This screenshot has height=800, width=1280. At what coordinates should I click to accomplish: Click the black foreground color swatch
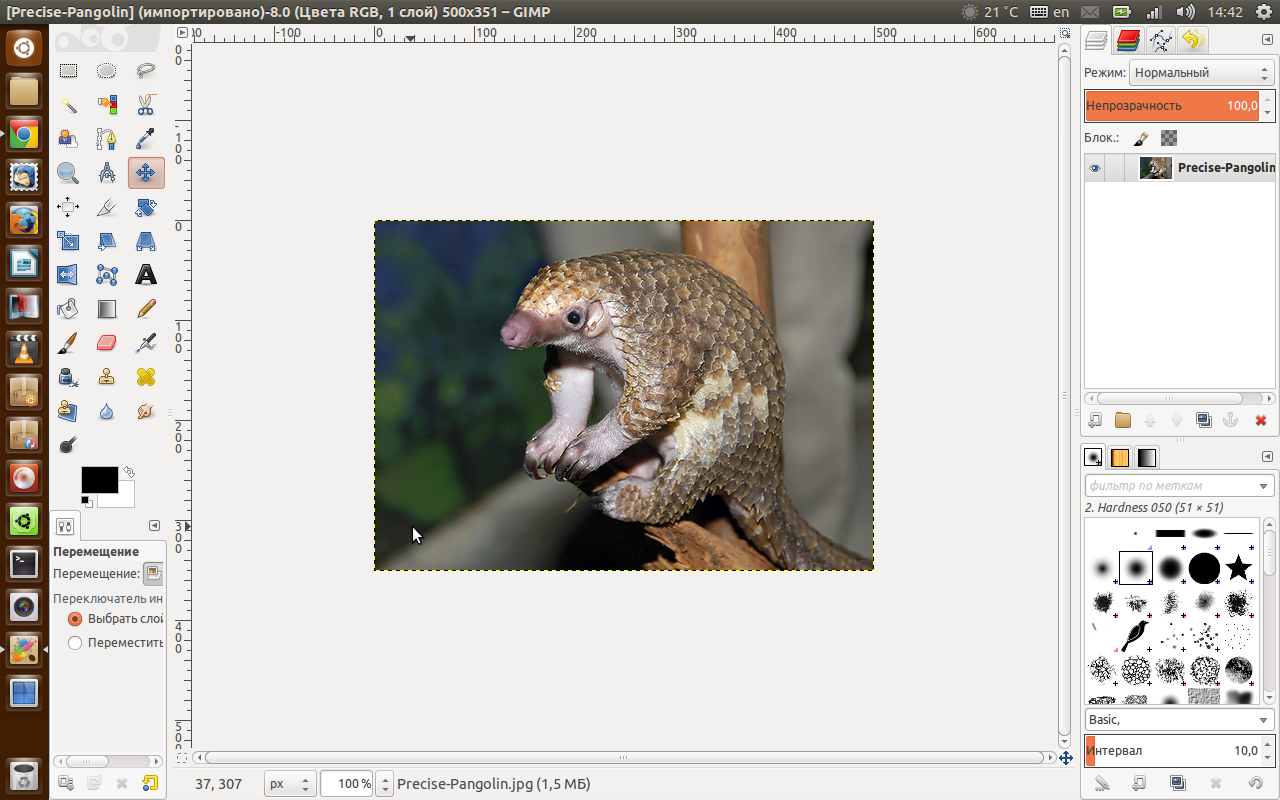click(100, 479)
